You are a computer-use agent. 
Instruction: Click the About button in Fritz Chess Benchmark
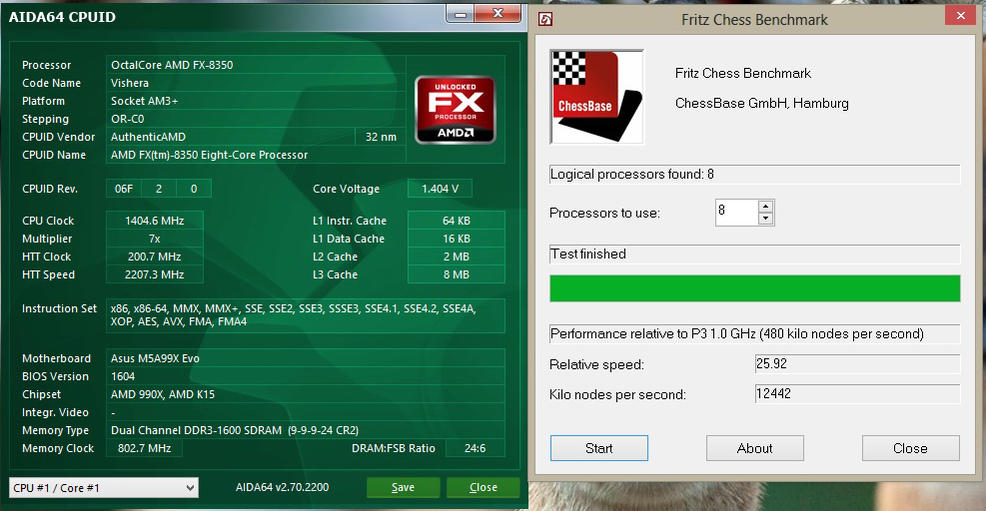pyautogui.click(x=755, y=448)
